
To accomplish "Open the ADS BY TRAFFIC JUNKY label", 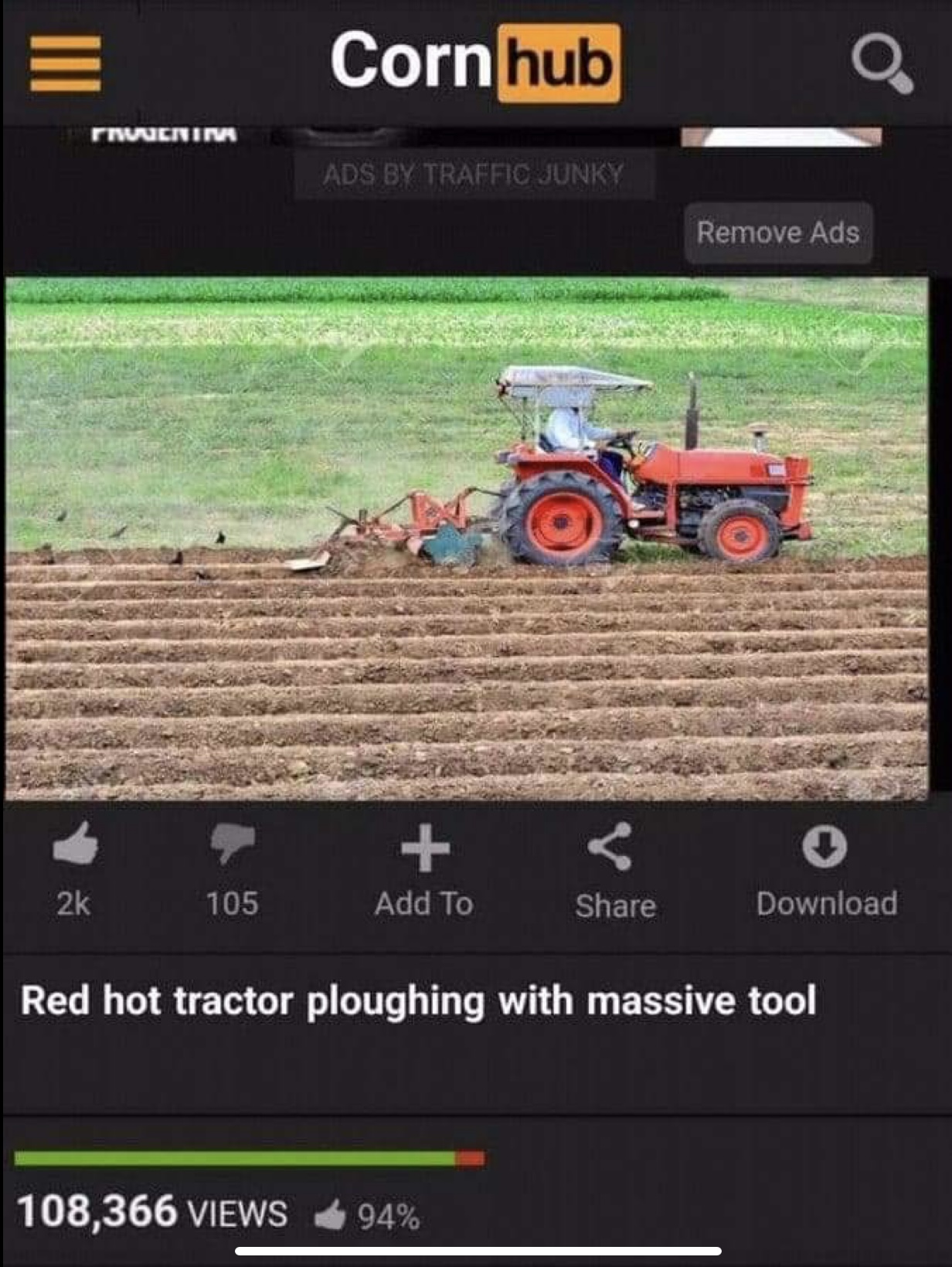I will click(474, 175).
